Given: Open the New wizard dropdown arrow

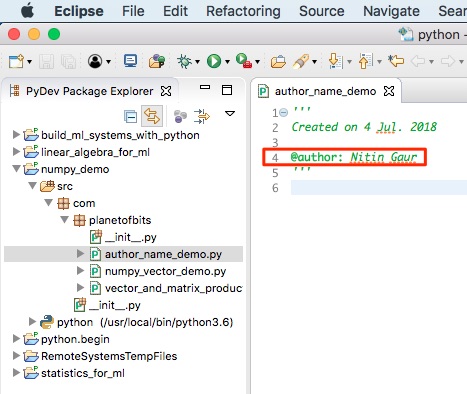Looking at the screenshot, I should (x=29, y=62).
